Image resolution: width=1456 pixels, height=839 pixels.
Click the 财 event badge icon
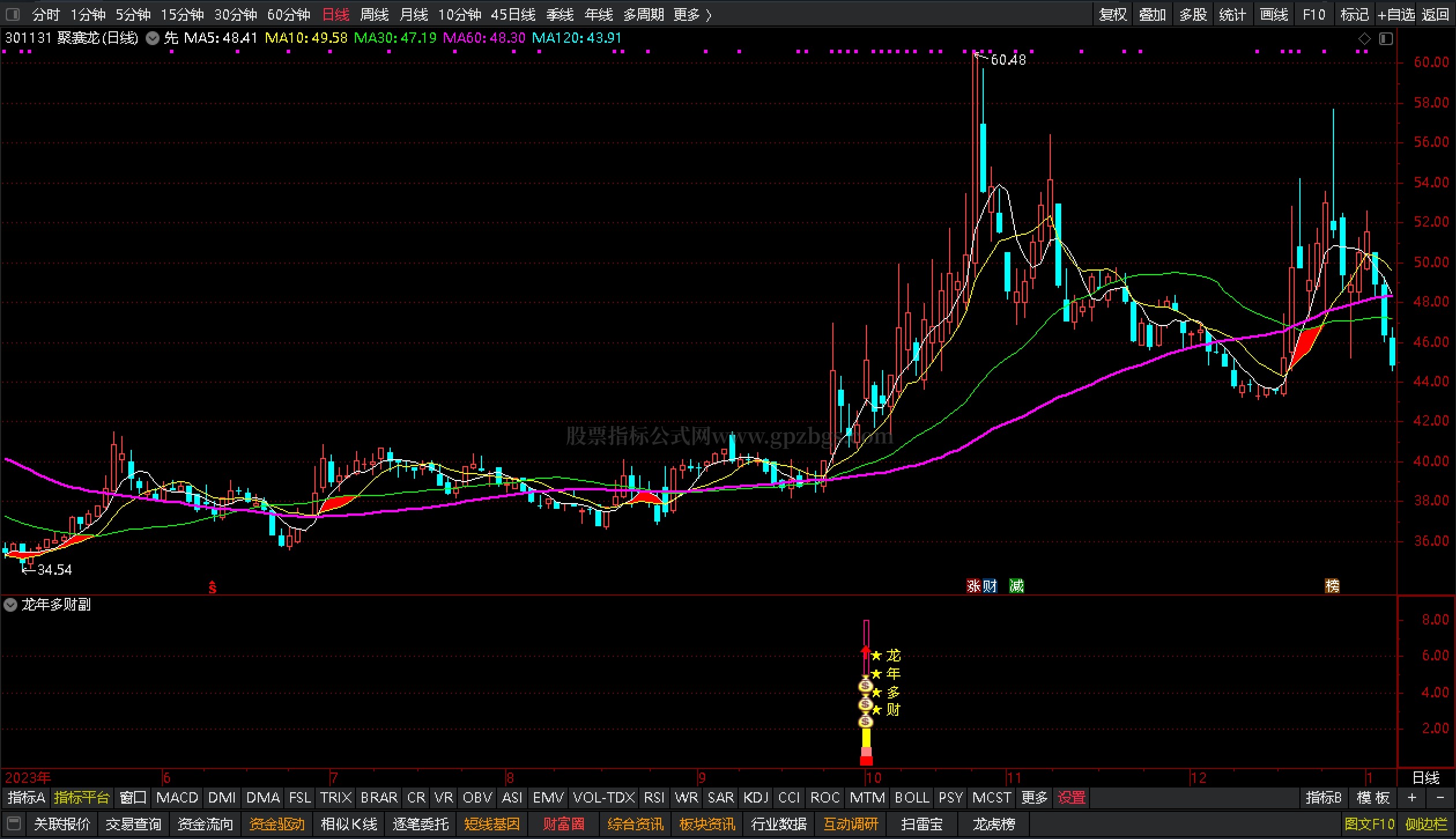(x=990, y=586)
